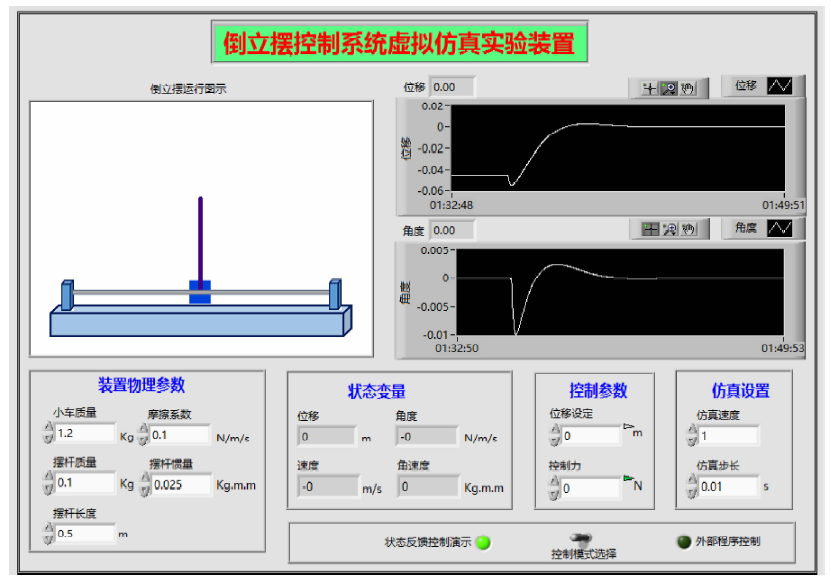
Task: Click the 位移设定 stepper arrows
Action: point(555,436)
